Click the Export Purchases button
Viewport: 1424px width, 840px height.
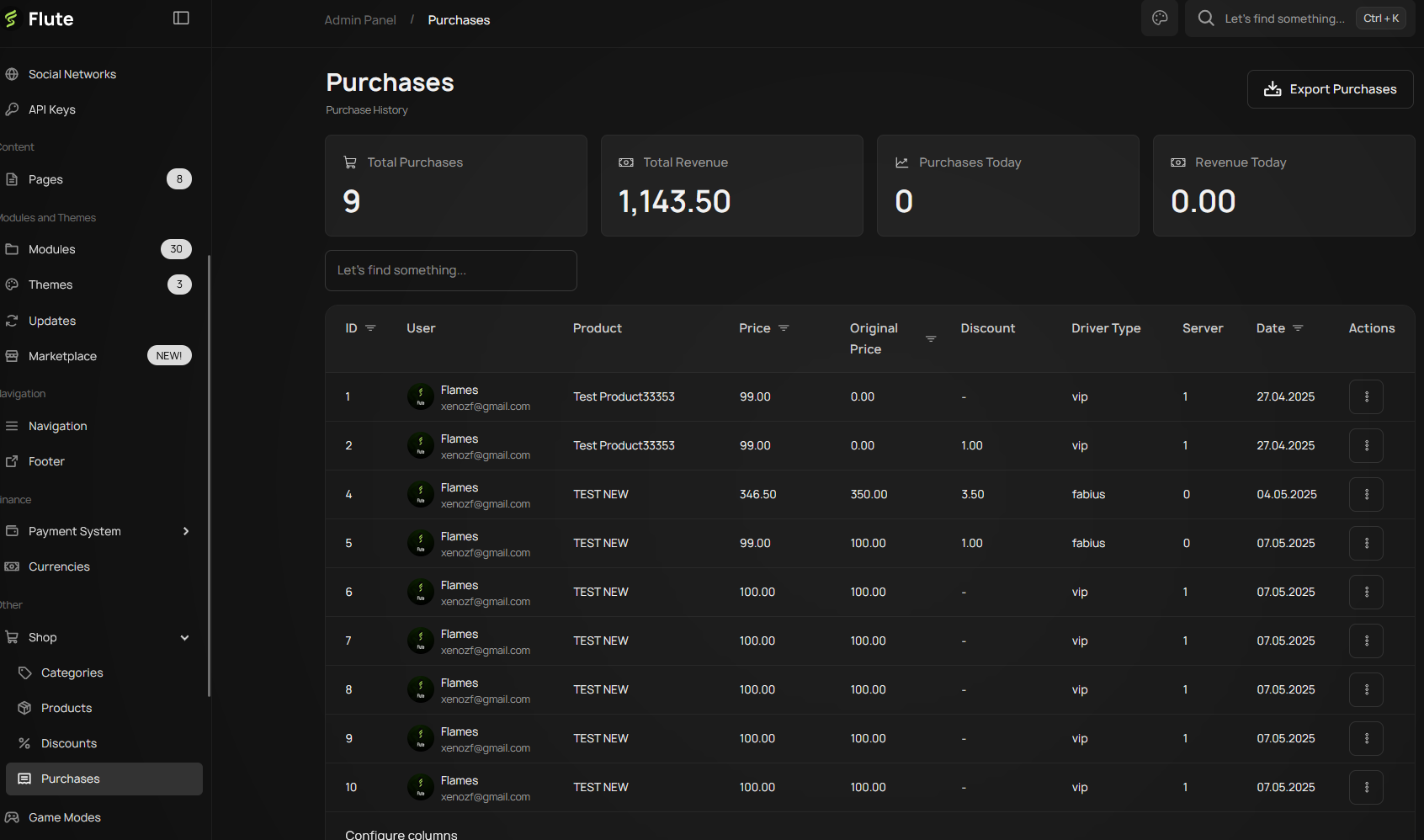pyautogui.click(x=1330, y=88)
